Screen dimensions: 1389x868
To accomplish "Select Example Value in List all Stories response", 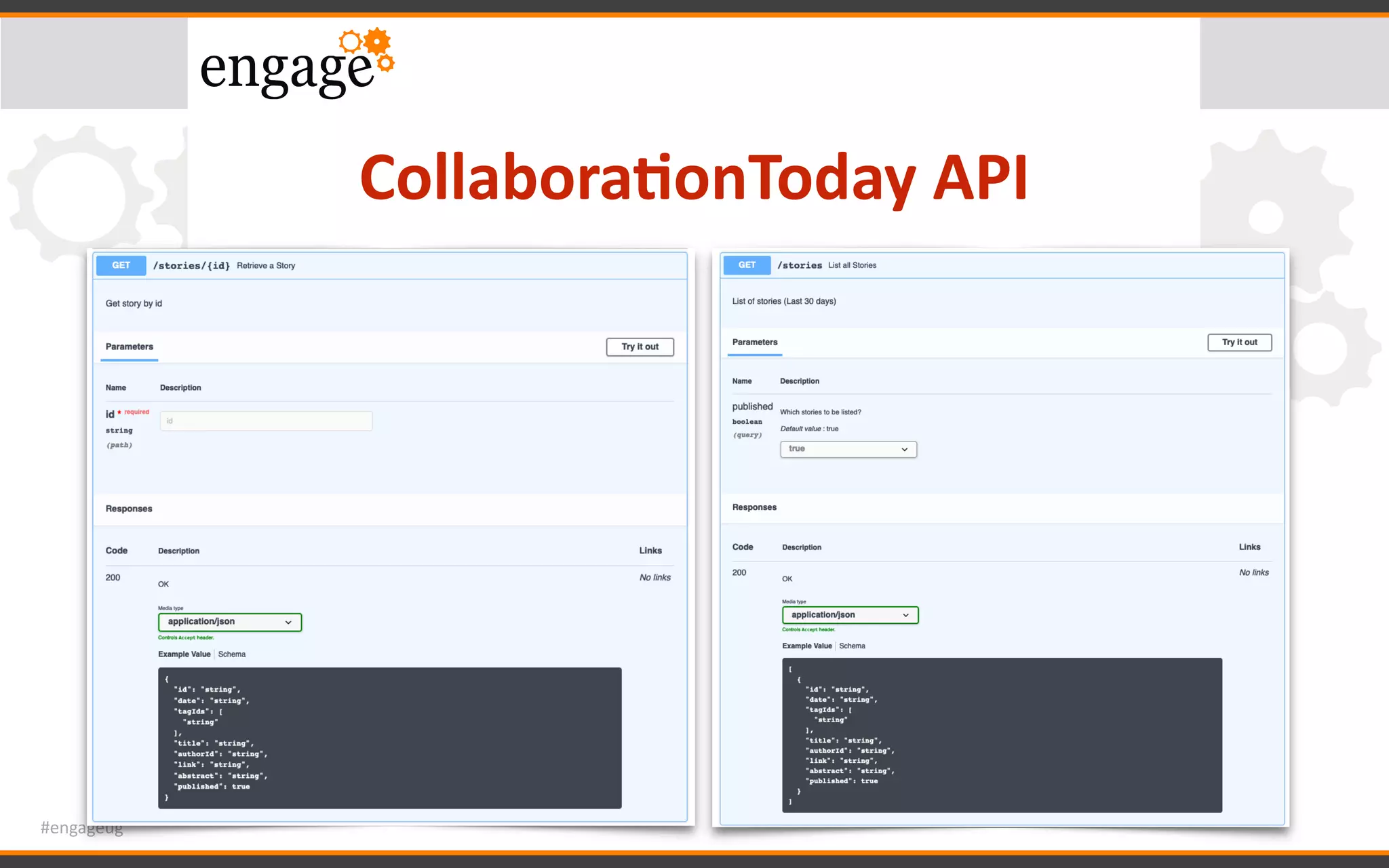I will [807, 646].
